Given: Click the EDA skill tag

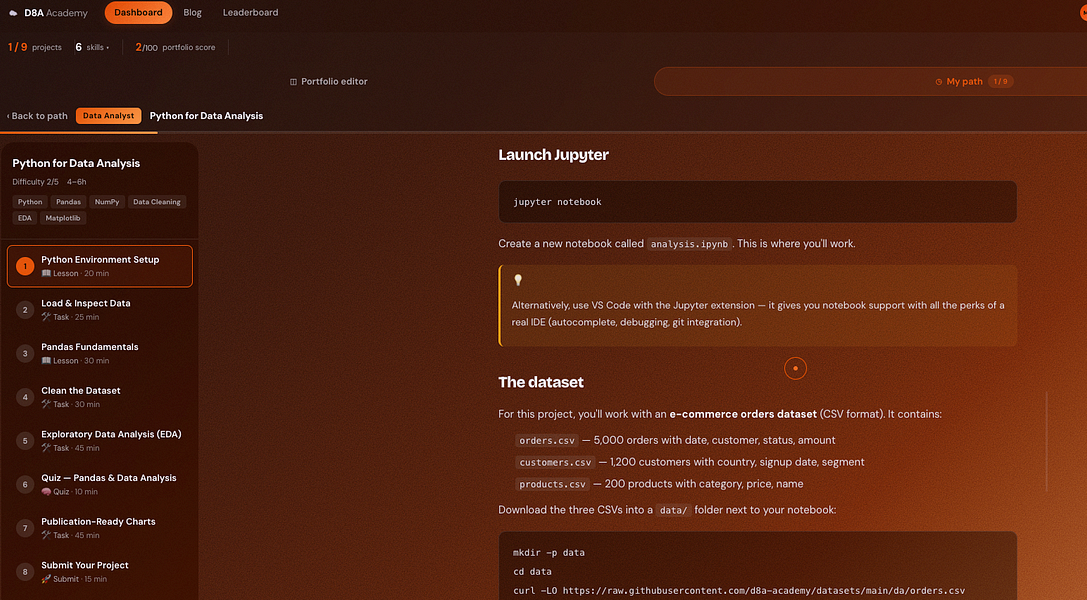Looking at the screenshot, I should 25,218.
